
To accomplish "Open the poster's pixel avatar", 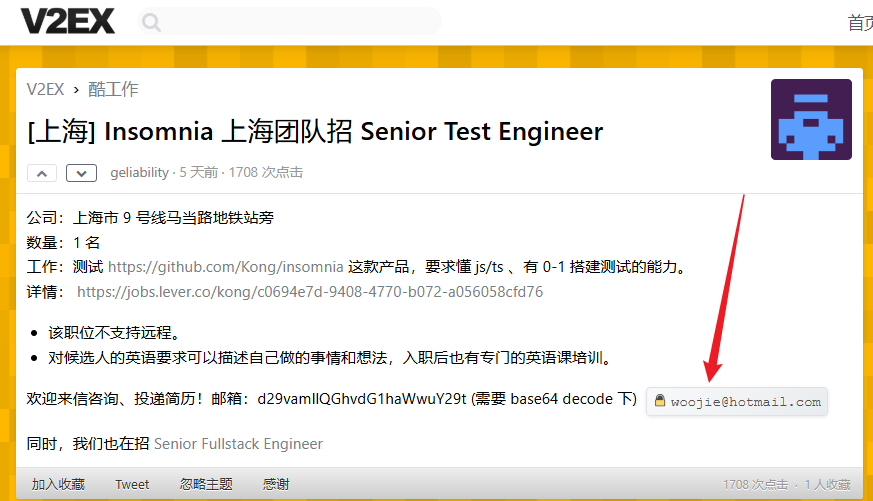I will 811,119.
